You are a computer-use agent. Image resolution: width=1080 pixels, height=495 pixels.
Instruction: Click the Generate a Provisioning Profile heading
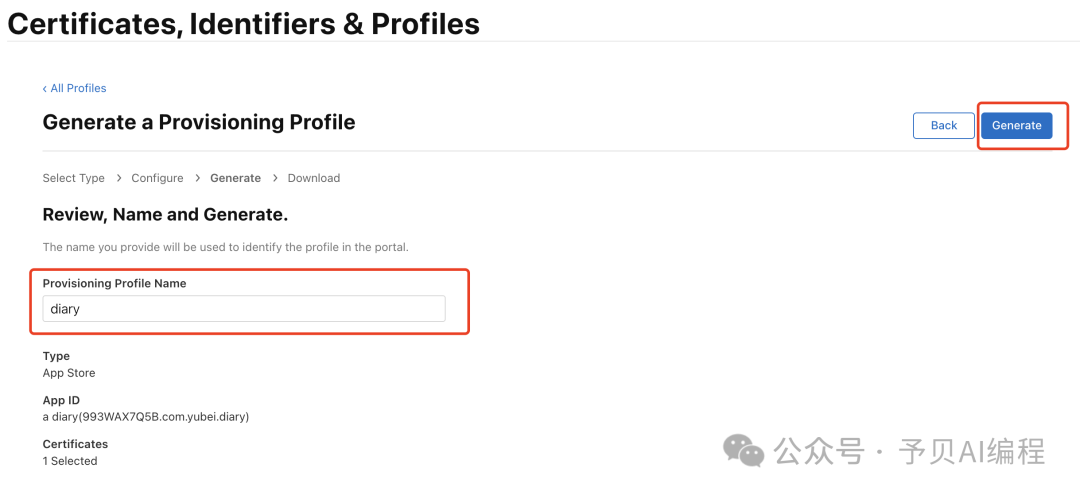point(199,122)
